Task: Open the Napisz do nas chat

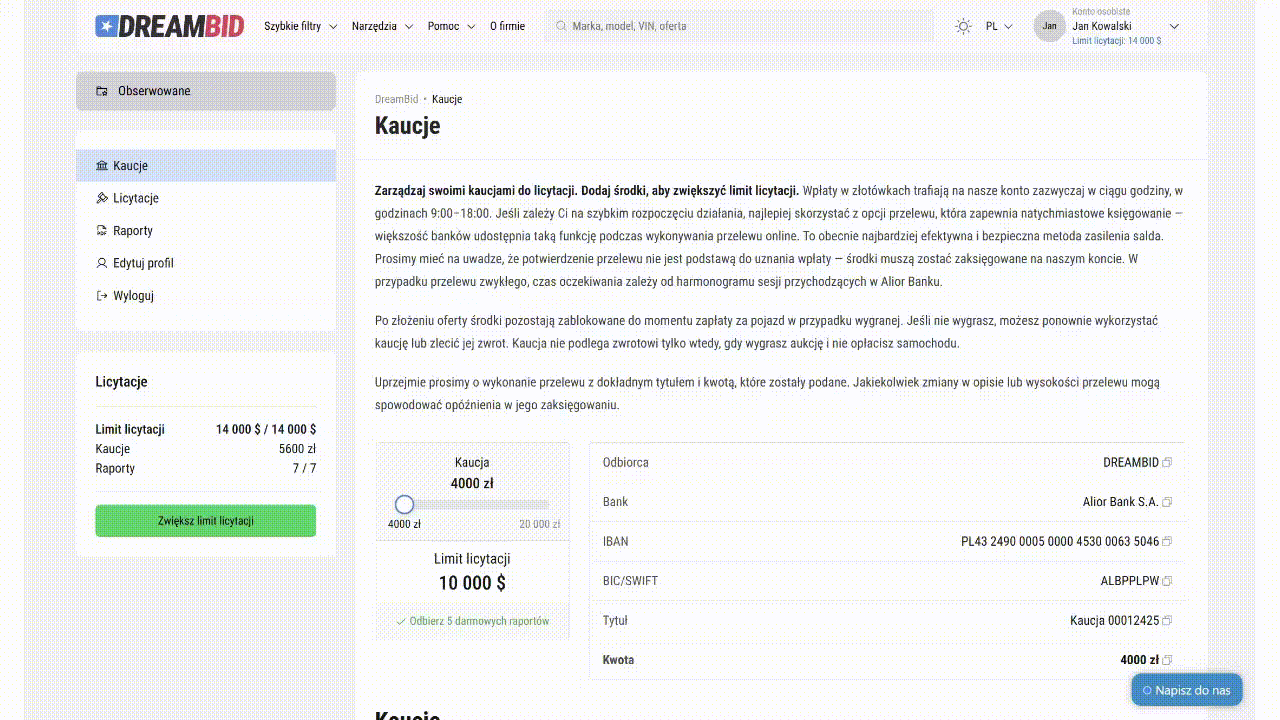Action: [1187, 690]
